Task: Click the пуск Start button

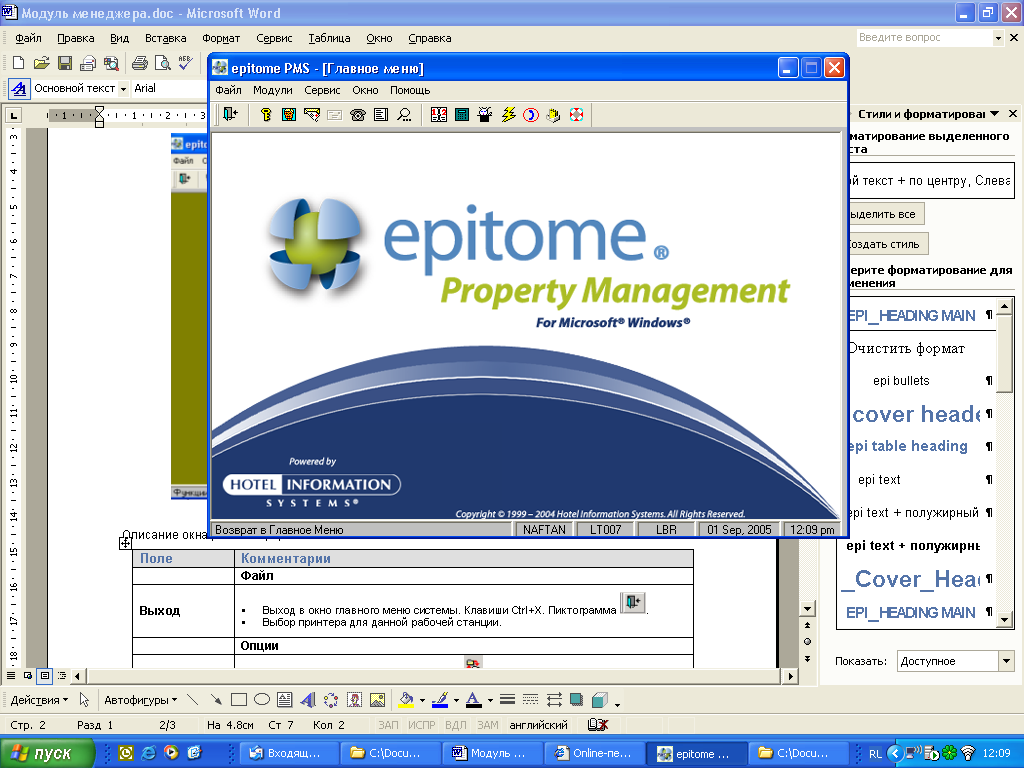Action: [47, 753]
